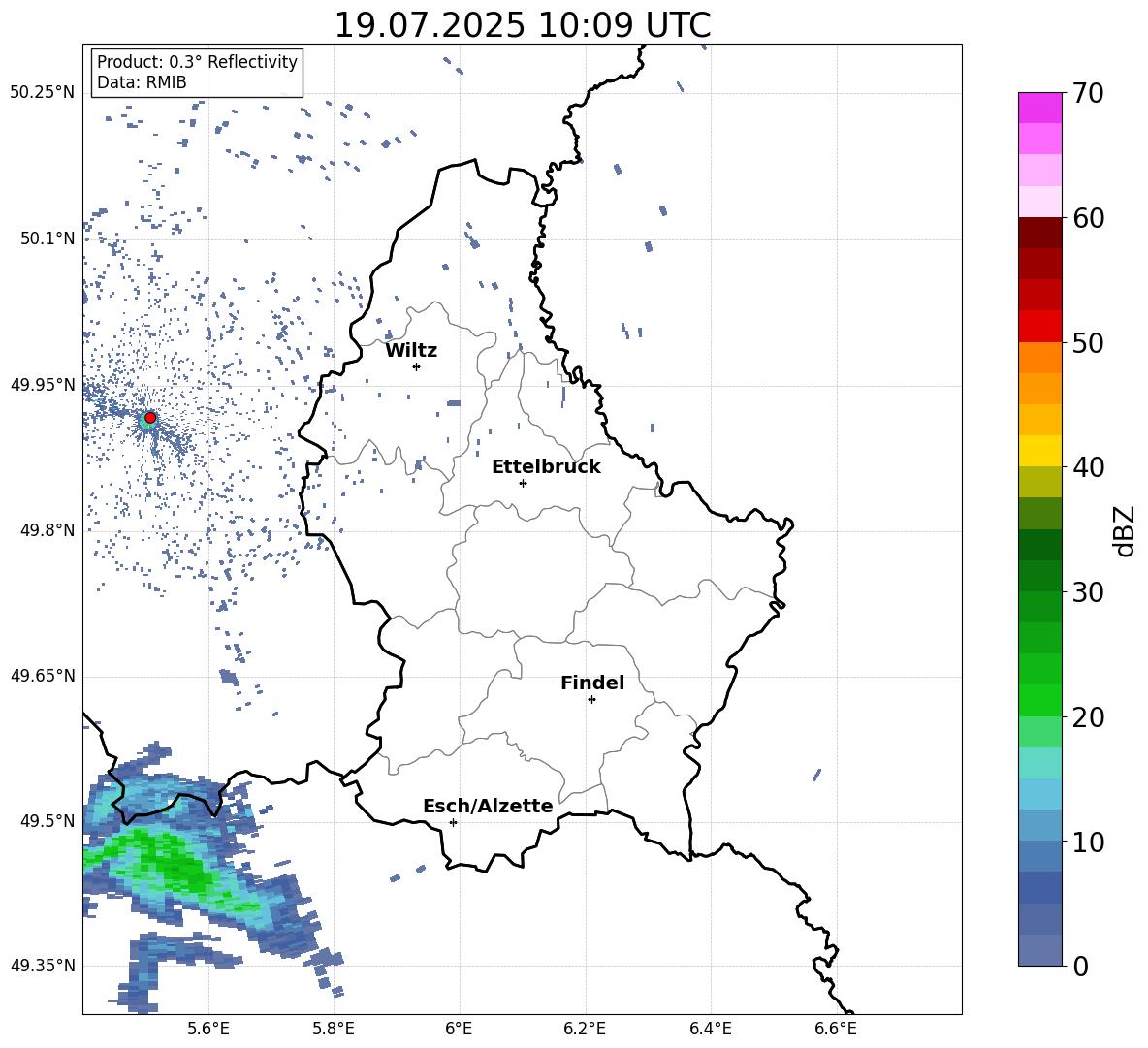
Task: Click the Wiltz city label
Action: (x=411, y=351)
